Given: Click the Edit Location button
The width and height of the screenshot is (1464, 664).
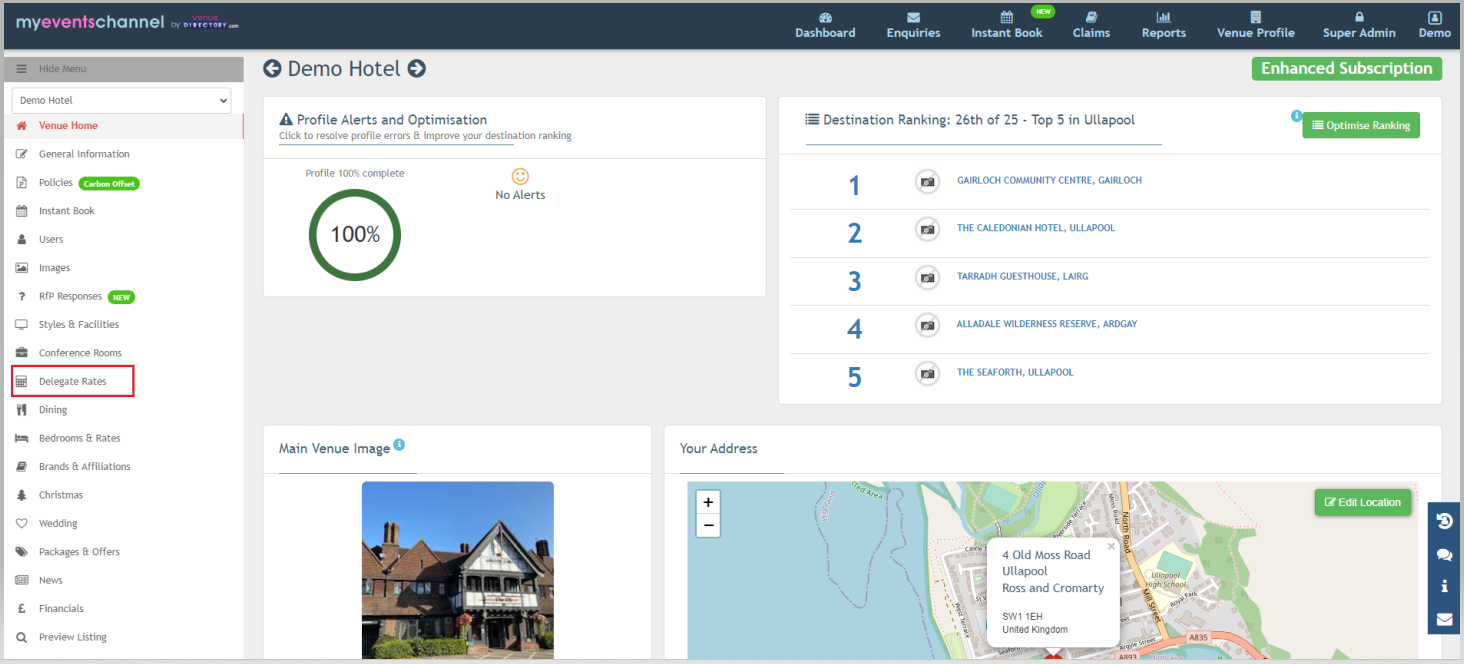Looking at the screenshot, I should pos(1362,502).
